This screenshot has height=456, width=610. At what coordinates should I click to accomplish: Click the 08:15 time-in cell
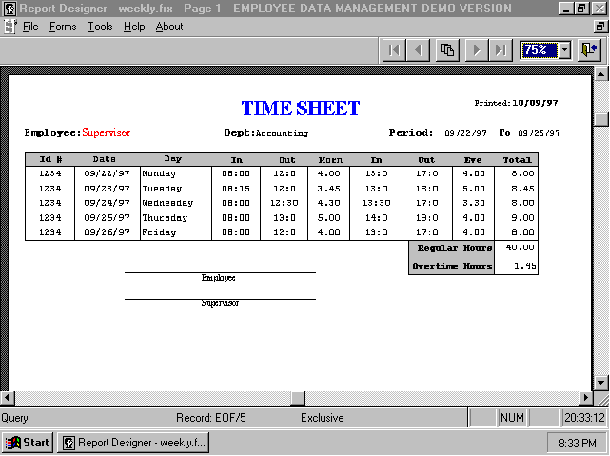(x=236, y=189)
